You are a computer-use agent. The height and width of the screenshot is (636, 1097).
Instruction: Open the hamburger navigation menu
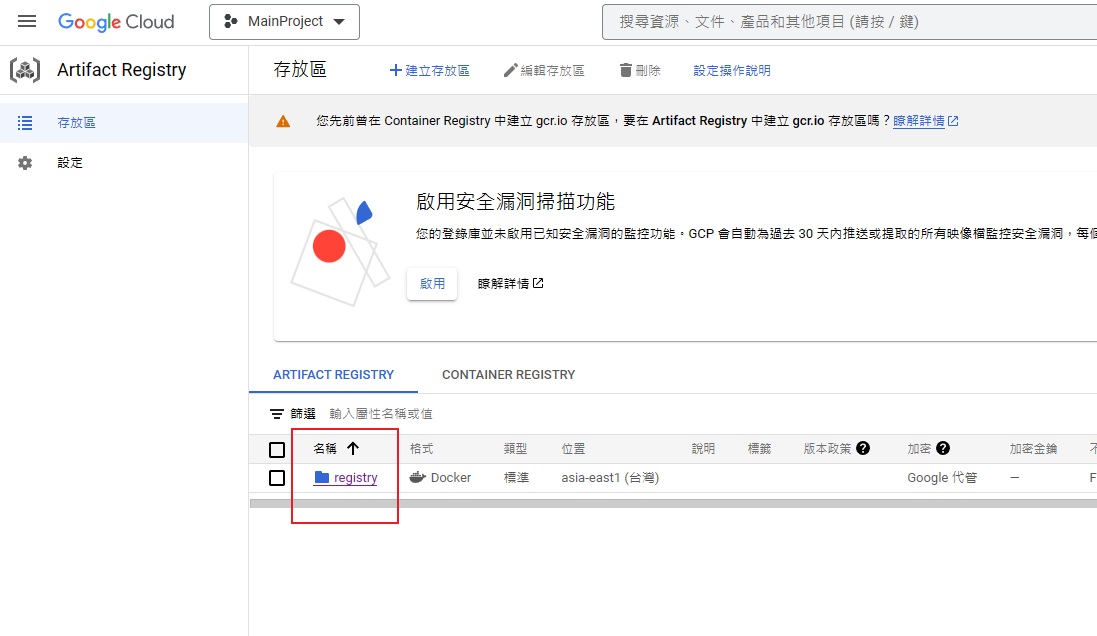pos(27,22)
